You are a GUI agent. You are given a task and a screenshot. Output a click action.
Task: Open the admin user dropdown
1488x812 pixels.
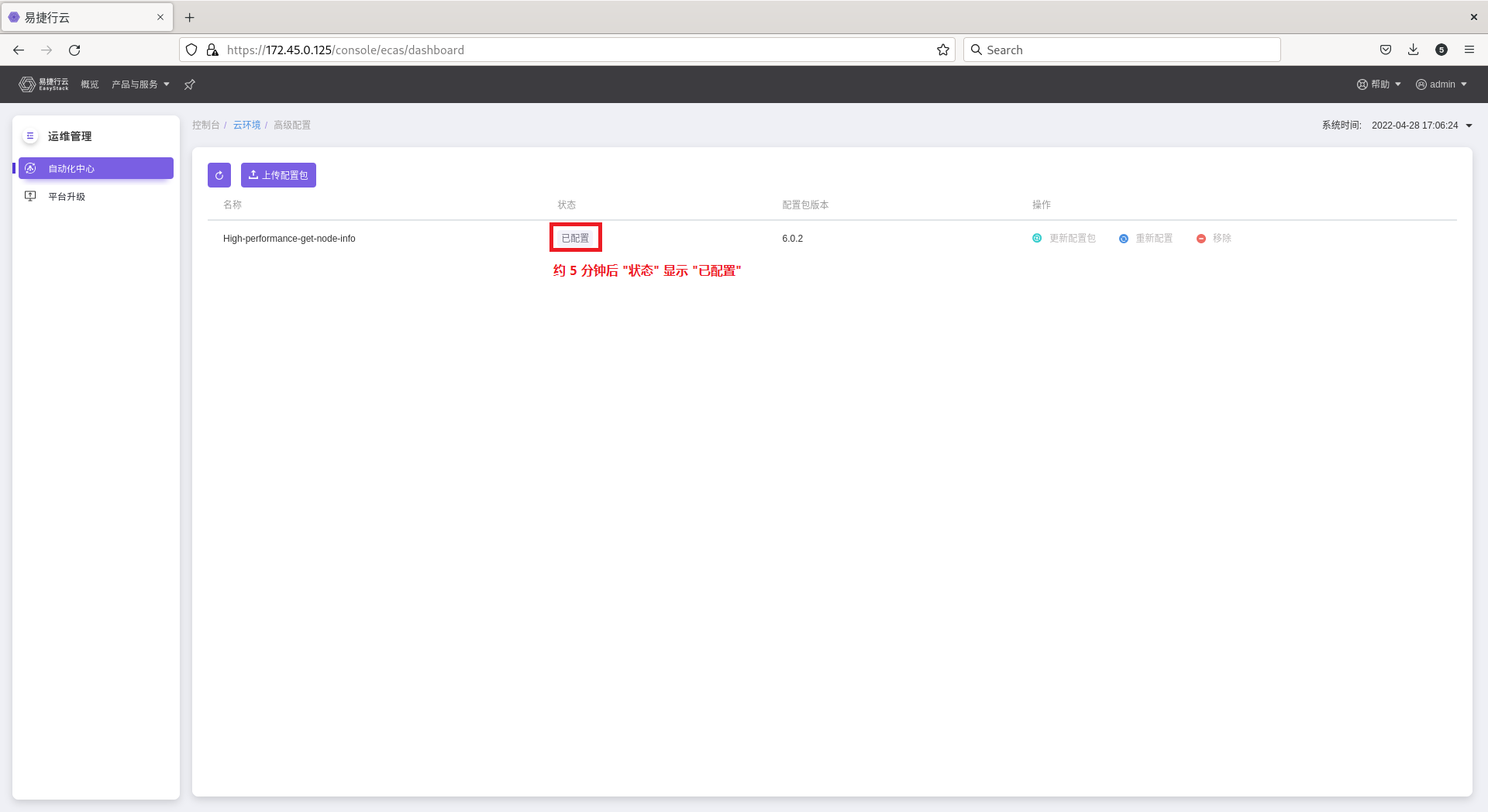(1441, 84)
